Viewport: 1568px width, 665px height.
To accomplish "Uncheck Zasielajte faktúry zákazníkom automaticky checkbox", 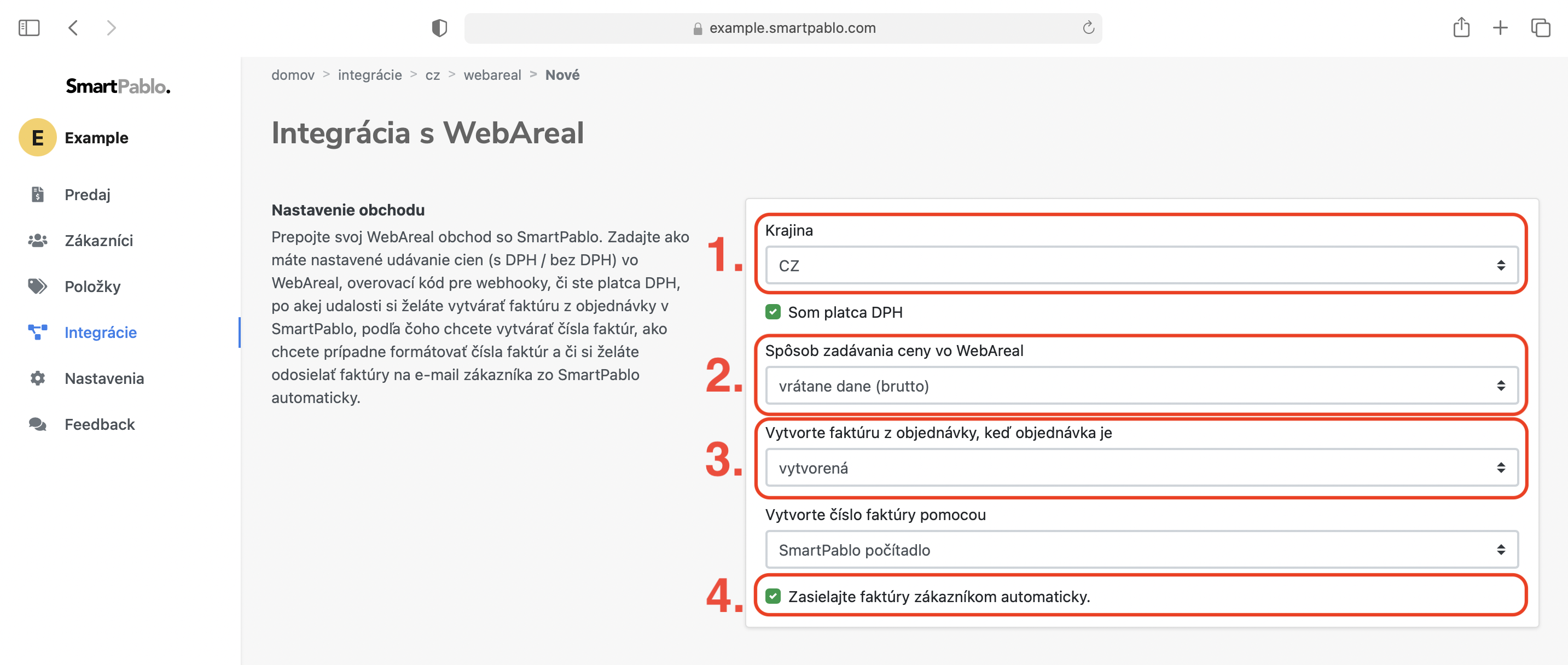I will tap(773, 596).
